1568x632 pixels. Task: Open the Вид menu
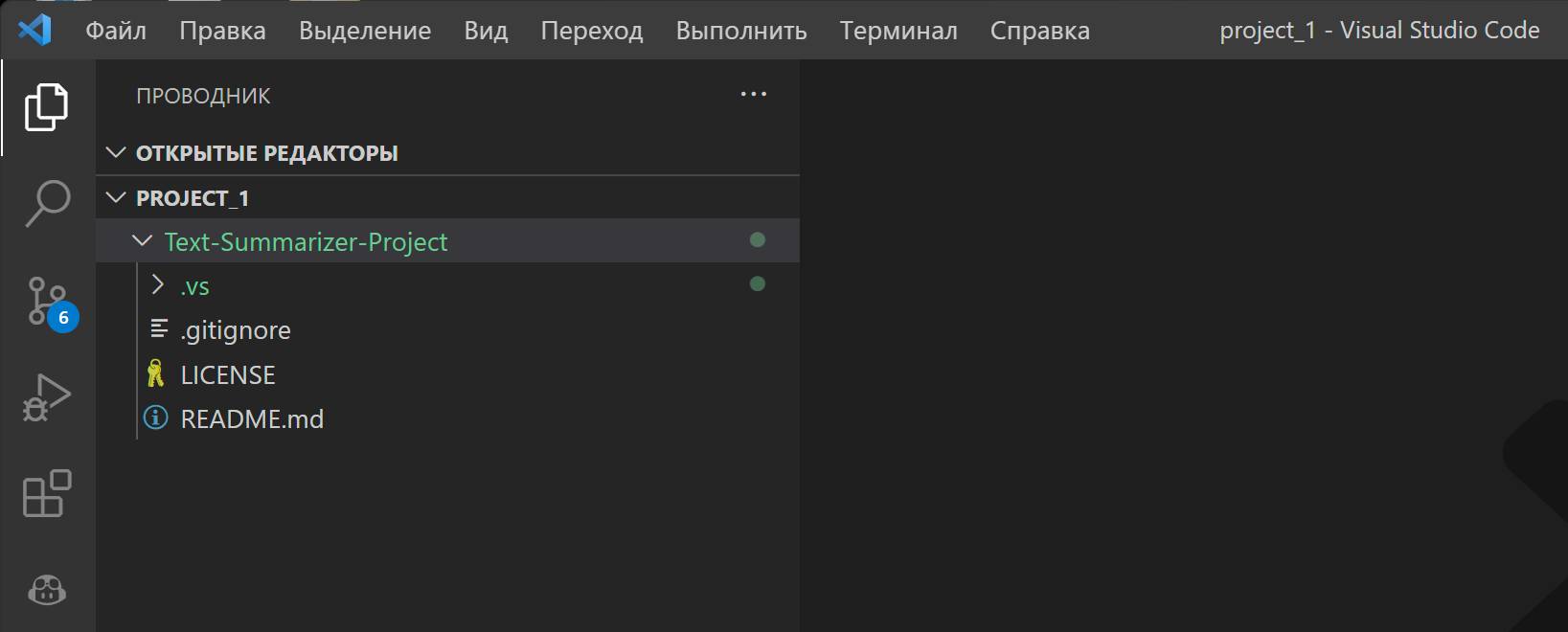(486, 31)
